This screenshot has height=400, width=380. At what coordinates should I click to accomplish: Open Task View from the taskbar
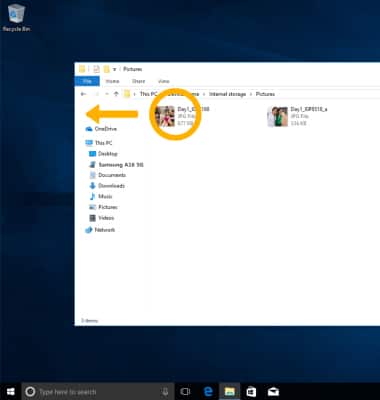[x=185, y=392]
